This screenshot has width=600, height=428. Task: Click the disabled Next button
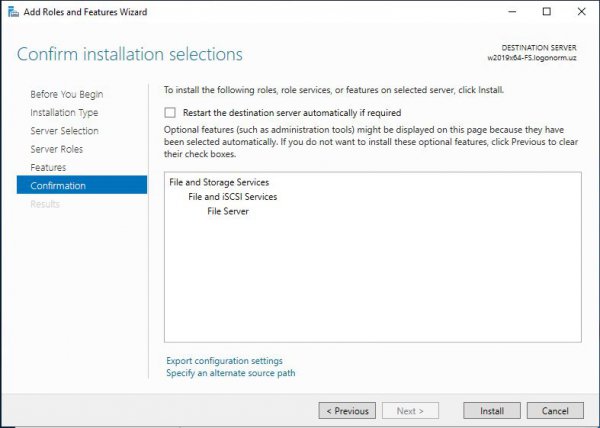[410, 411]
